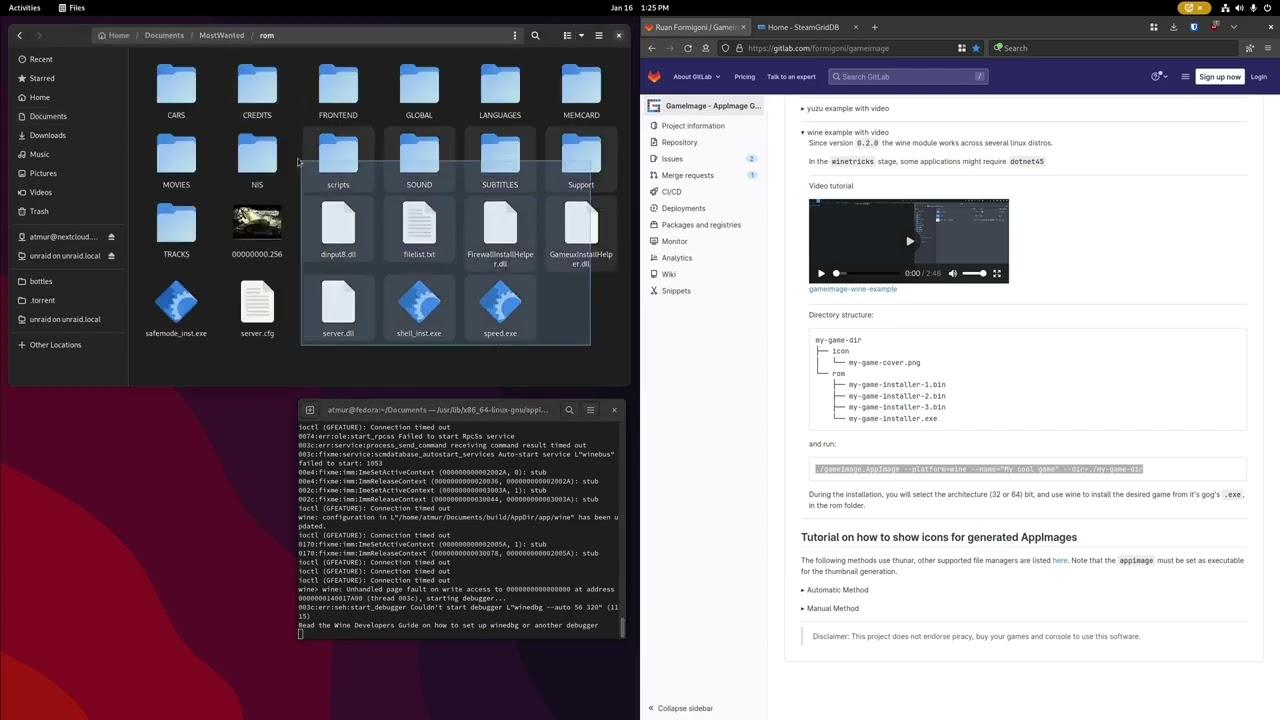Reload the GitLab page
Viewport: 1280px width, 720px height.
click(688, 48)
